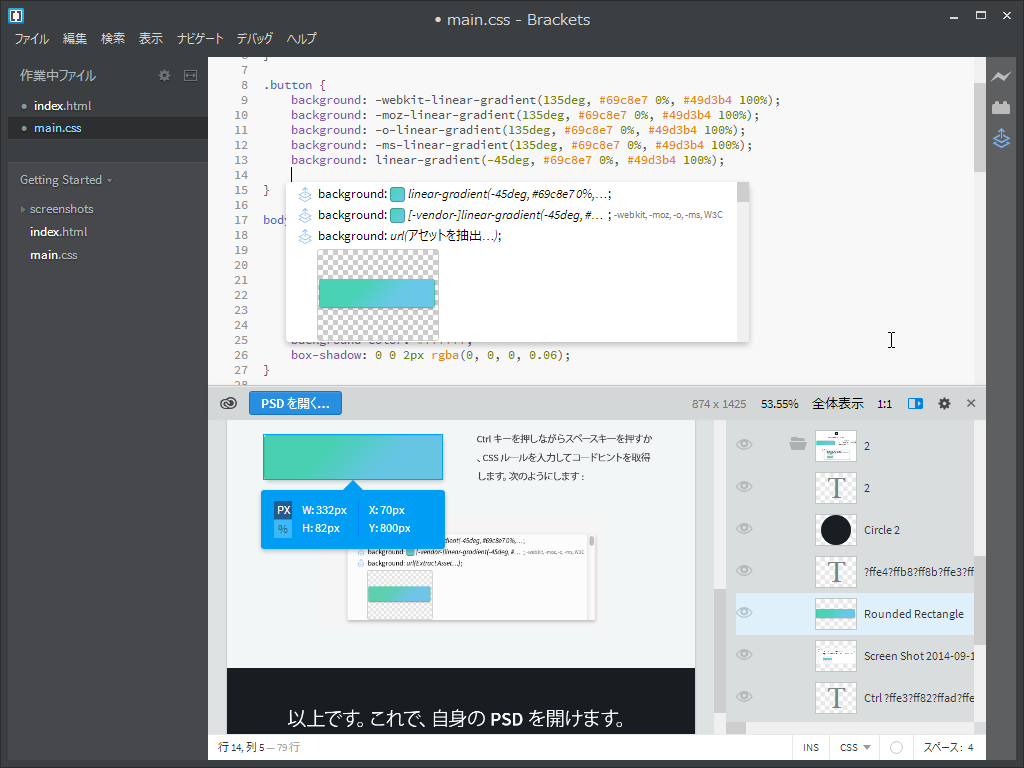This screenshot has height=768, width=1024.
Task: Click the eye icon in the PSD panel toolbar
Action: [228, 403]
